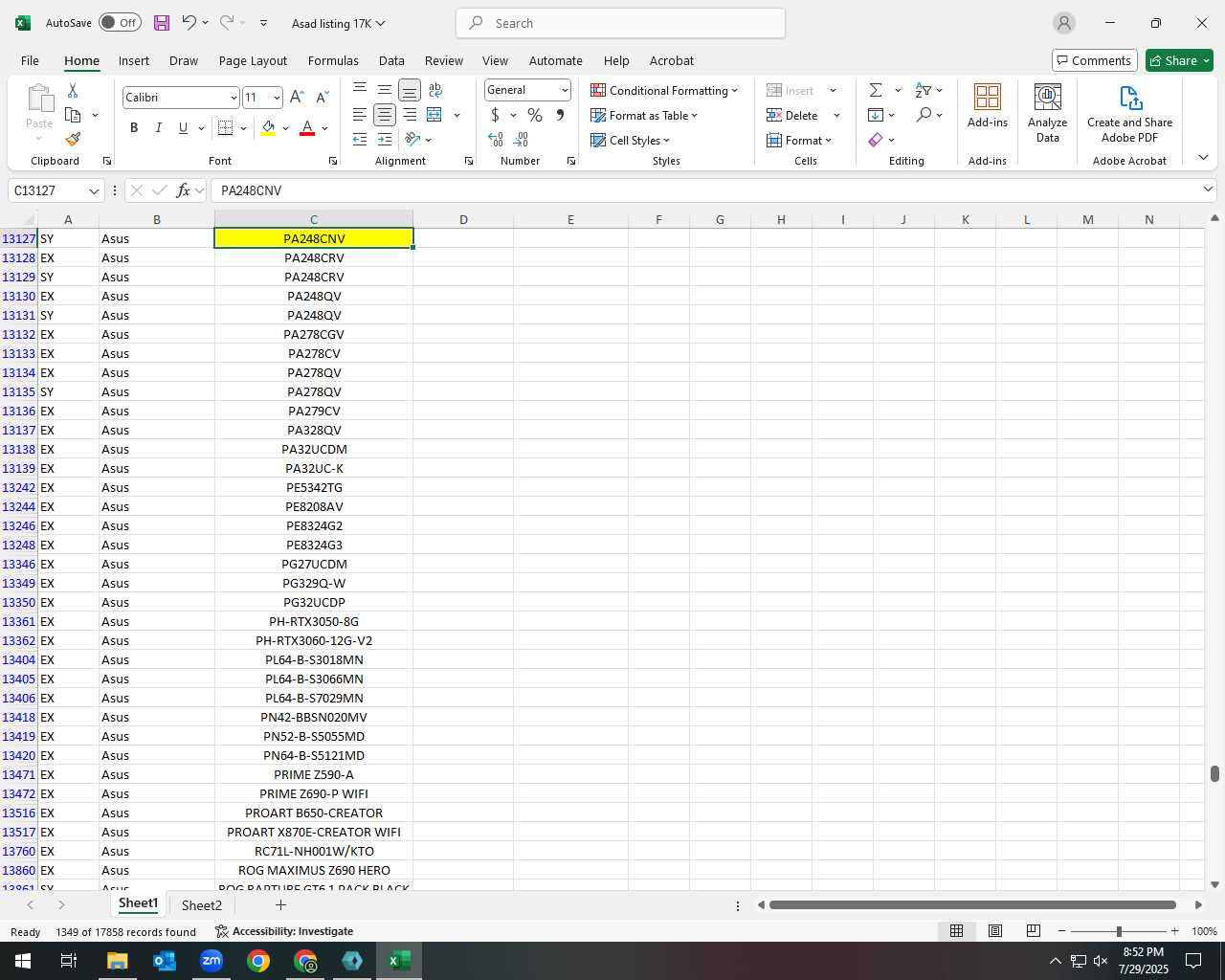Expand Format as Table menu
This screenshot has height=980, width=1225.
click(644, 115)
